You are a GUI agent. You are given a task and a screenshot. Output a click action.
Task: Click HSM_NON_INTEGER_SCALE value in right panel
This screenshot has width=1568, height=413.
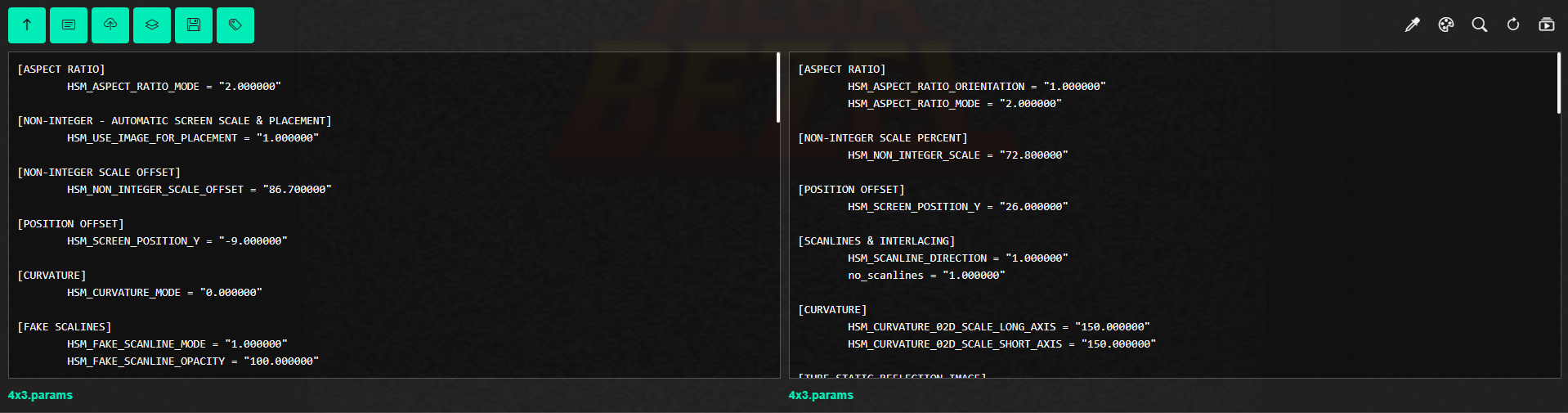pos(1033,155)
